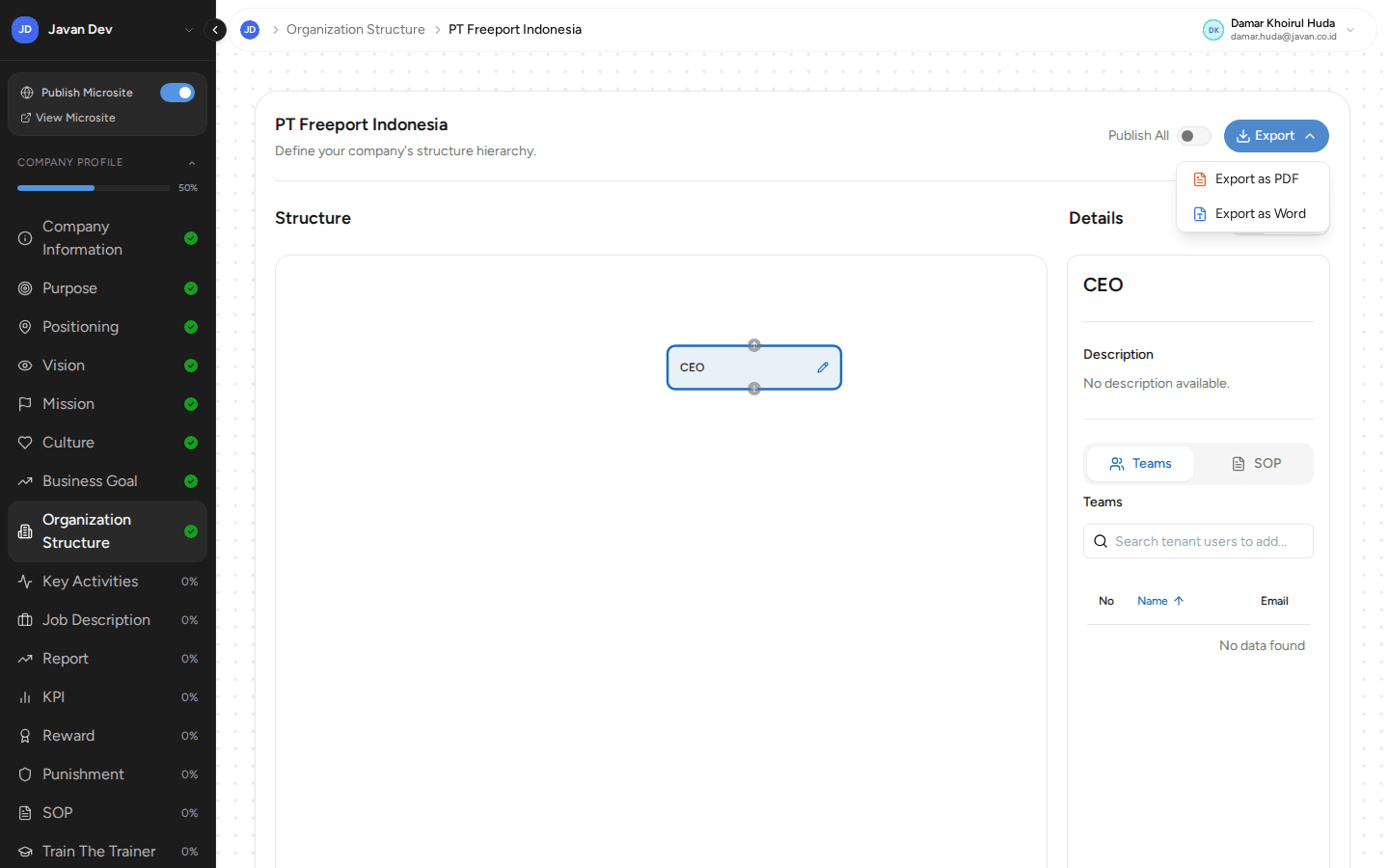Screen dimensions: 1389x868
Task: Select the CEO node in structure canvas
Action: [x=754, y=367]
